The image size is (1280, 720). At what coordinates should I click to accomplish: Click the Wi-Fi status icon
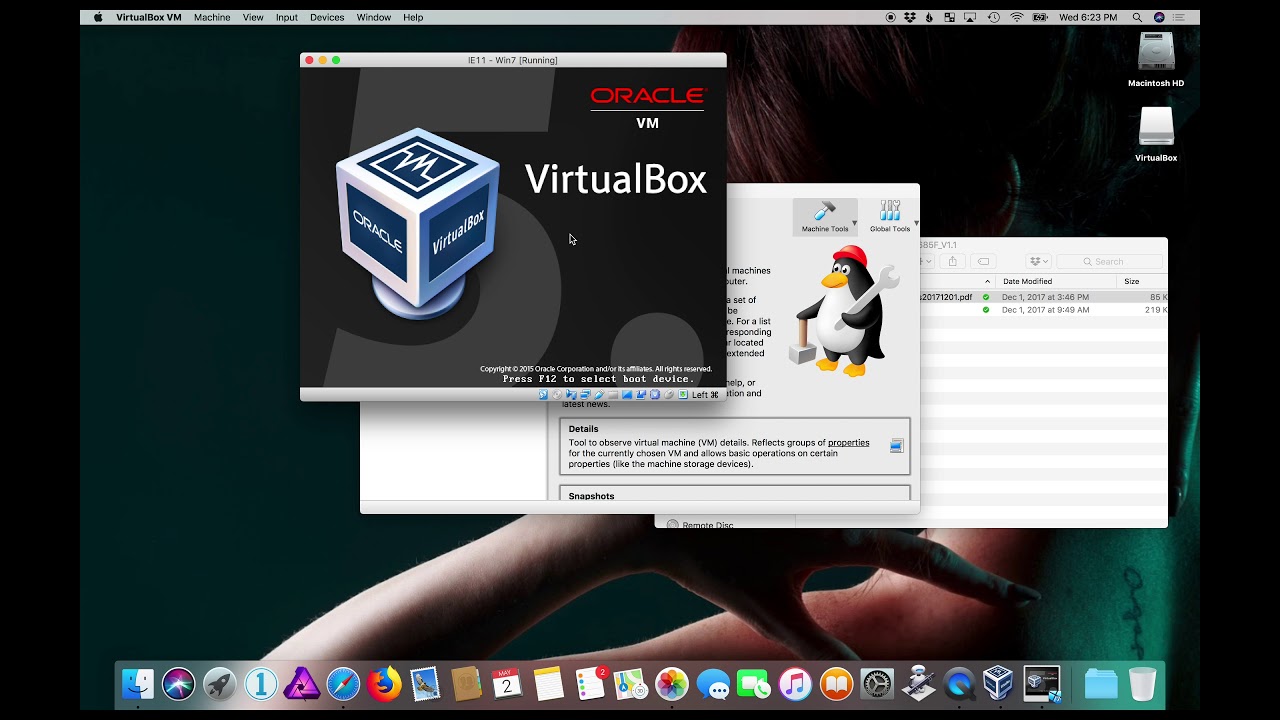coord(1017,17)
